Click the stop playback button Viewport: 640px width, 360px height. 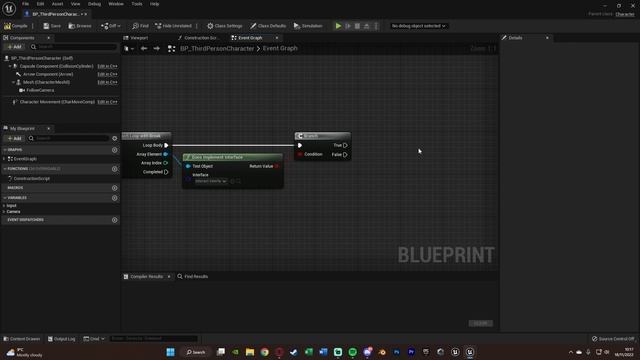(x=357, y=26)
